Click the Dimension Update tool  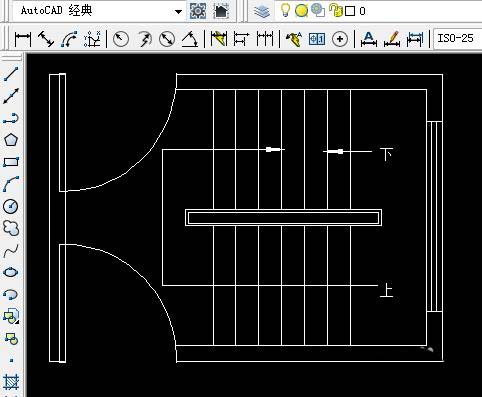[415, 39]
